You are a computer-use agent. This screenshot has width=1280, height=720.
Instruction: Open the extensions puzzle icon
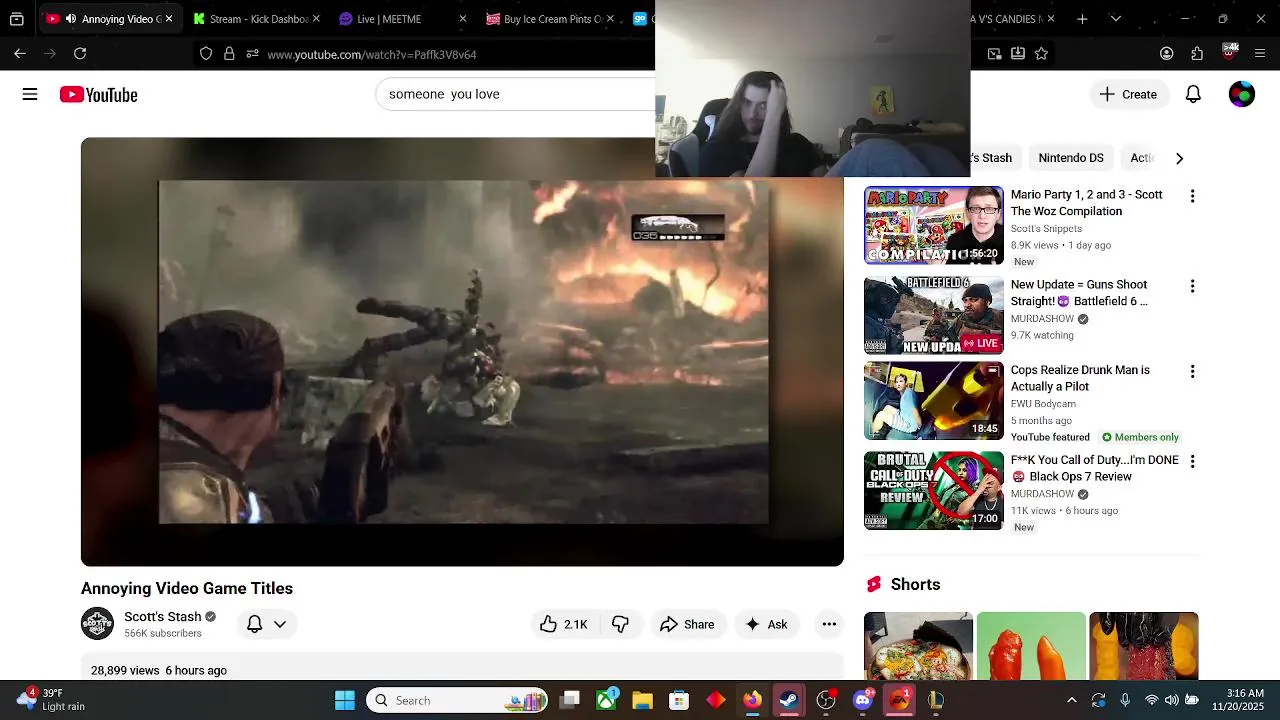tap(1197, 54)
